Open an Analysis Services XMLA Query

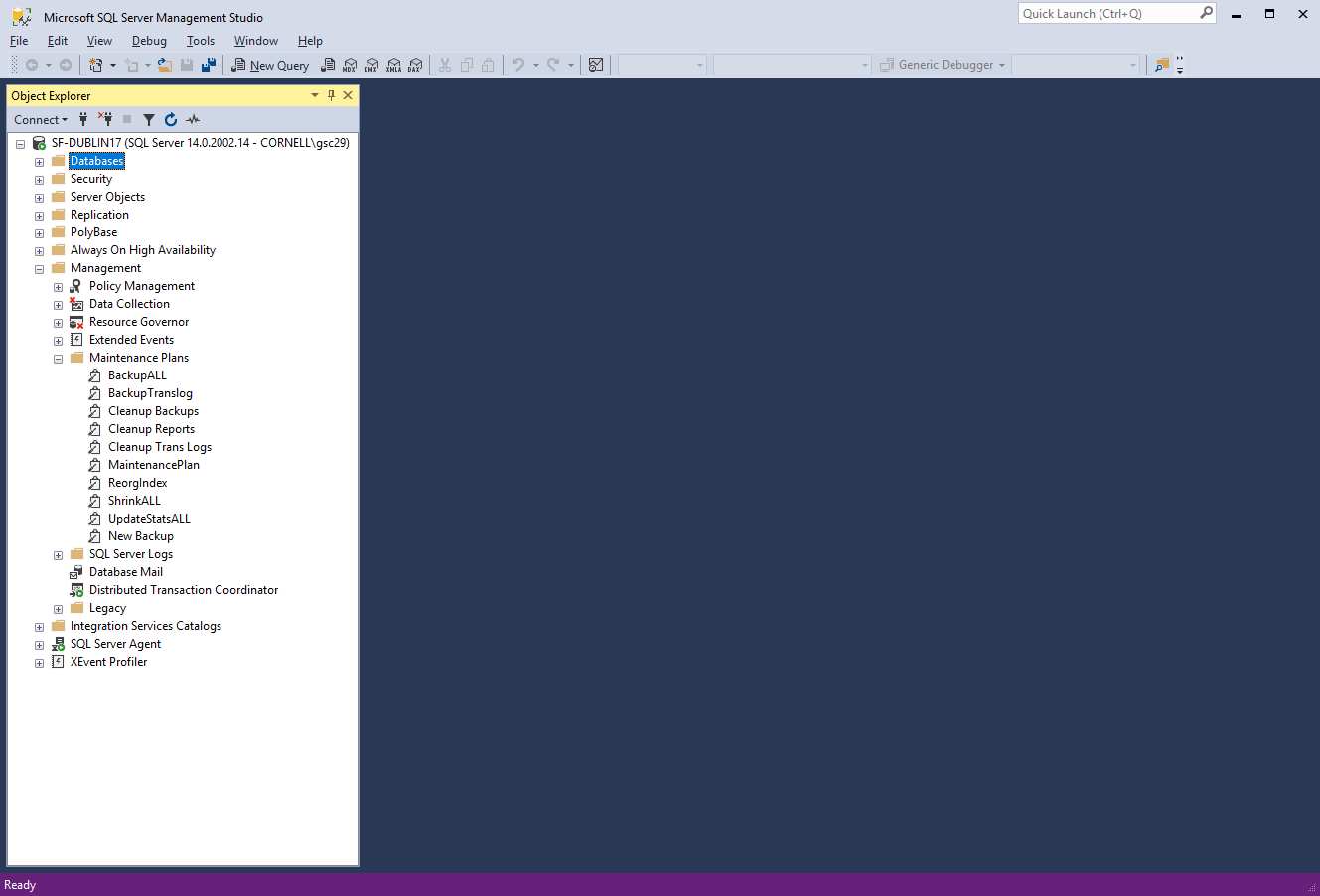tap(393, 65)
